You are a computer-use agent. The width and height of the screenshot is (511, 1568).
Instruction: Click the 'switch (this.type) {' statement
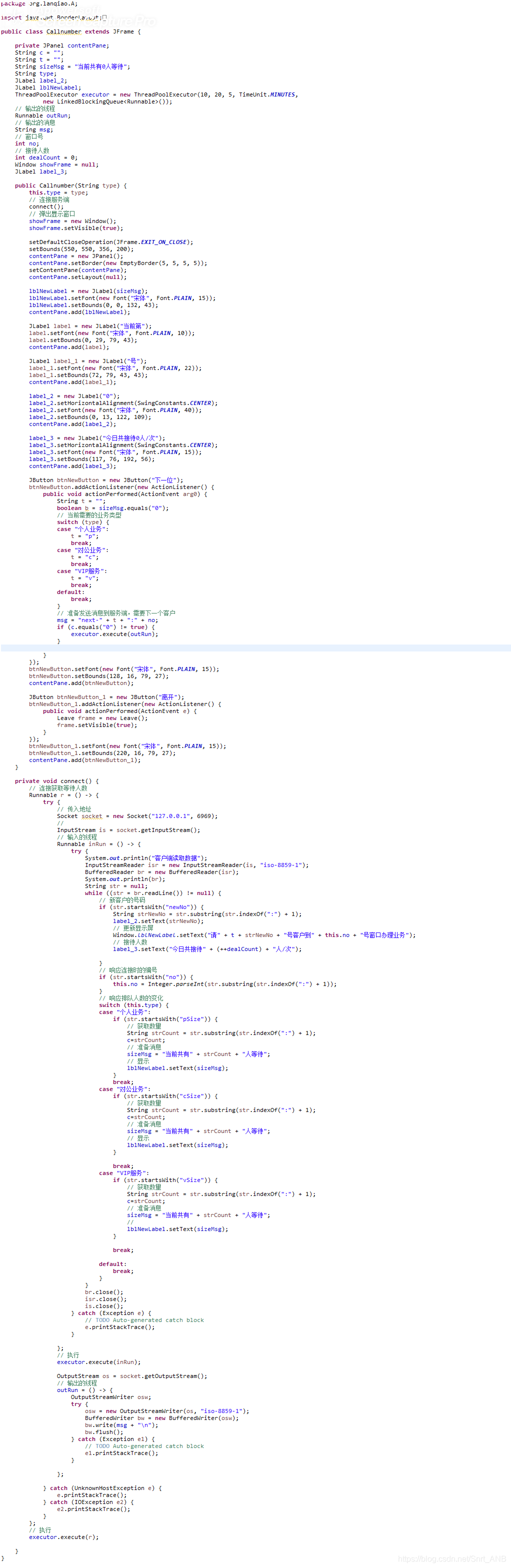click(134, 1005)
